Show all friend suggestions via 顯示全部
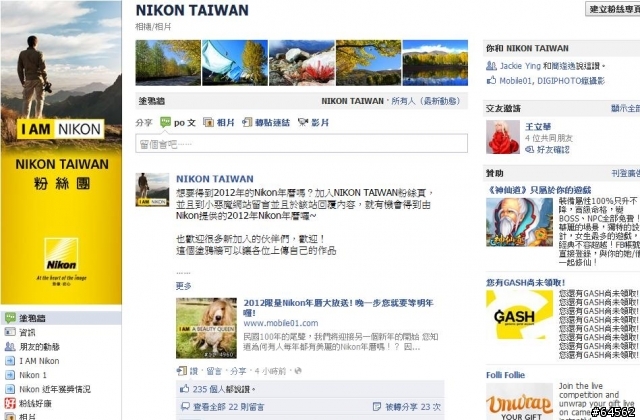640x420 pixels. point(625,108)
